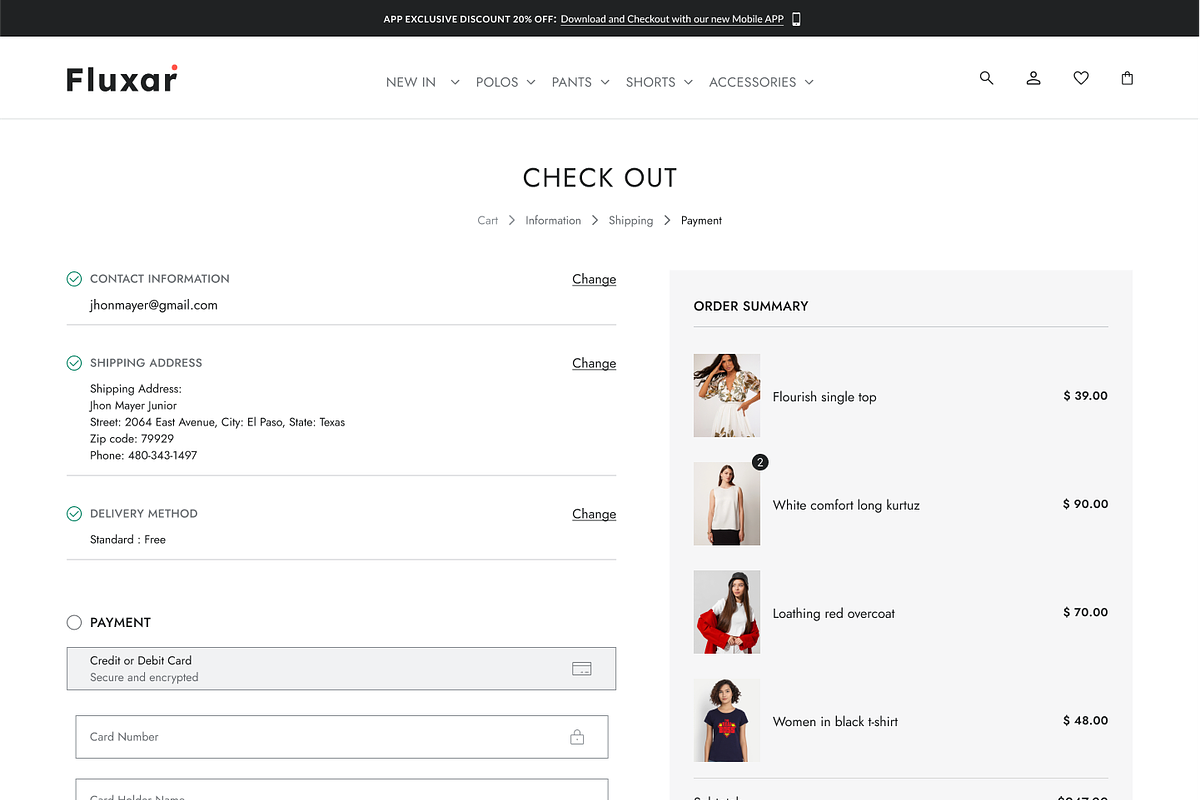Click the $ 39.00 price
Screen dimensions: 1200x800
pyautogui.click(x=1085, y=396)
